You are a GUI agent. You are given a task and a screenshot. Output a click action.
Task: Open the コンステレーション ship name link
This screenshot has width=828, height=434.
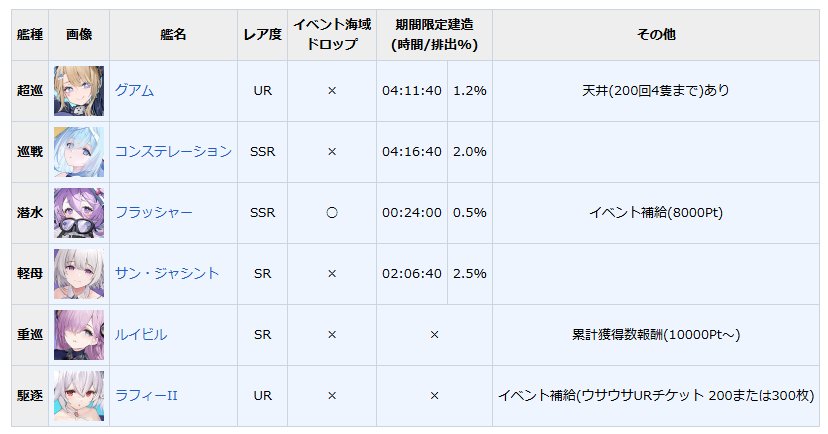(x=173, y=152)
